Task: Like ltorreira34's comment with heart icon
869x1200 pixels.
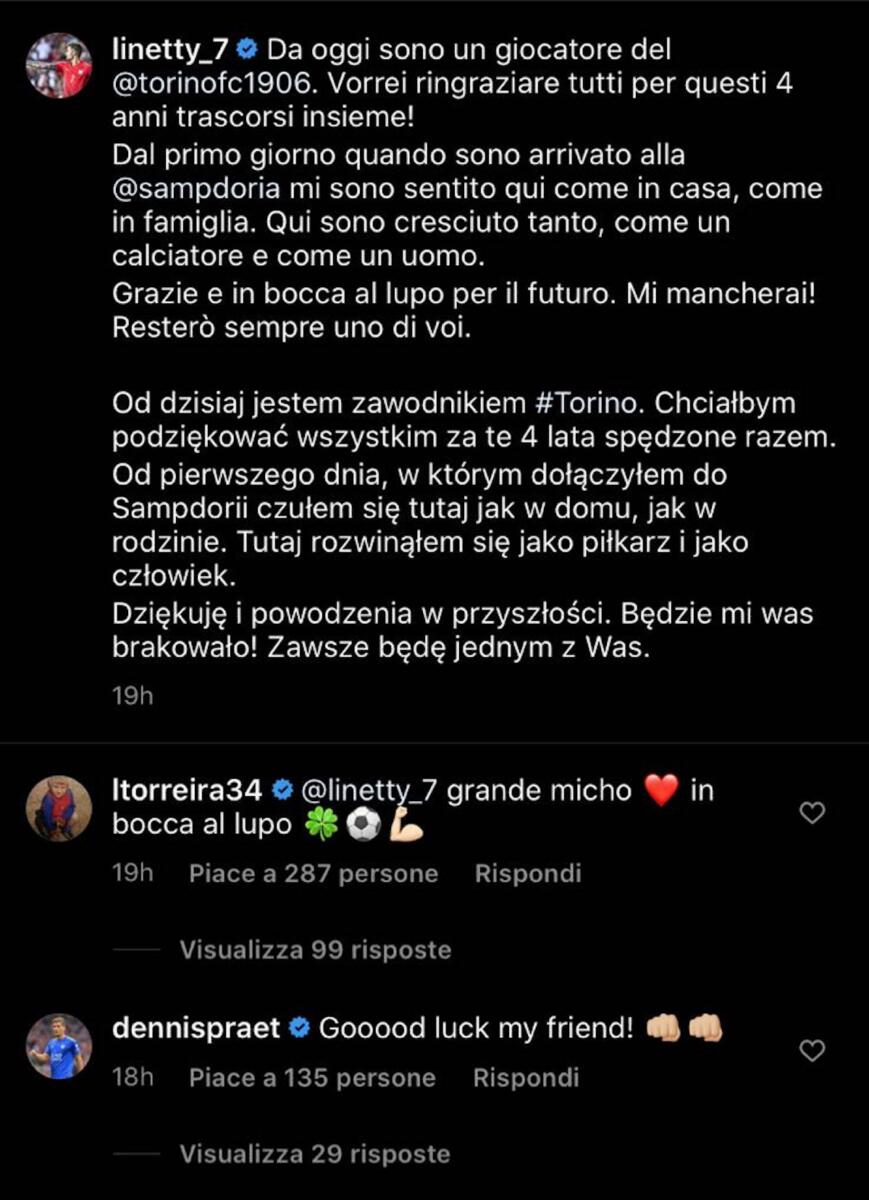Action: (812, 814)
